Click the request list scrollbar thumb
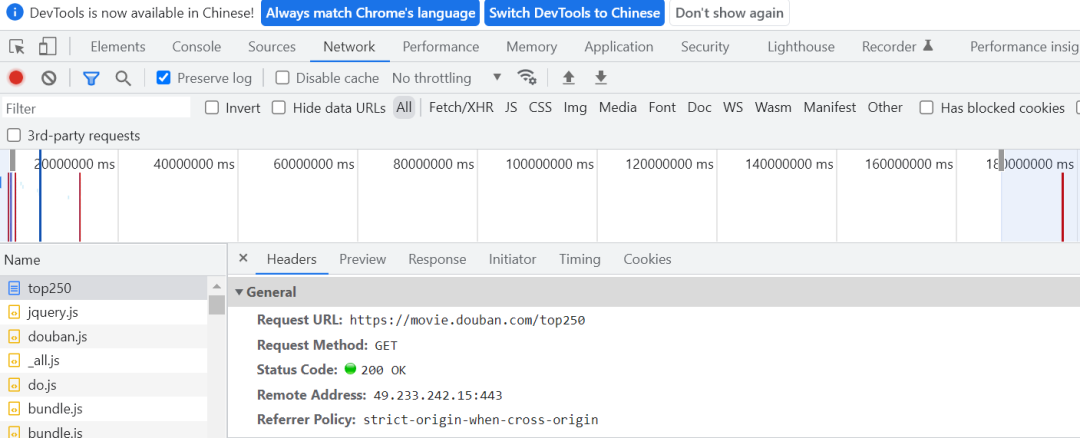Image resolution: width=1080 pixels, height=438 pixels. [217, 304]
